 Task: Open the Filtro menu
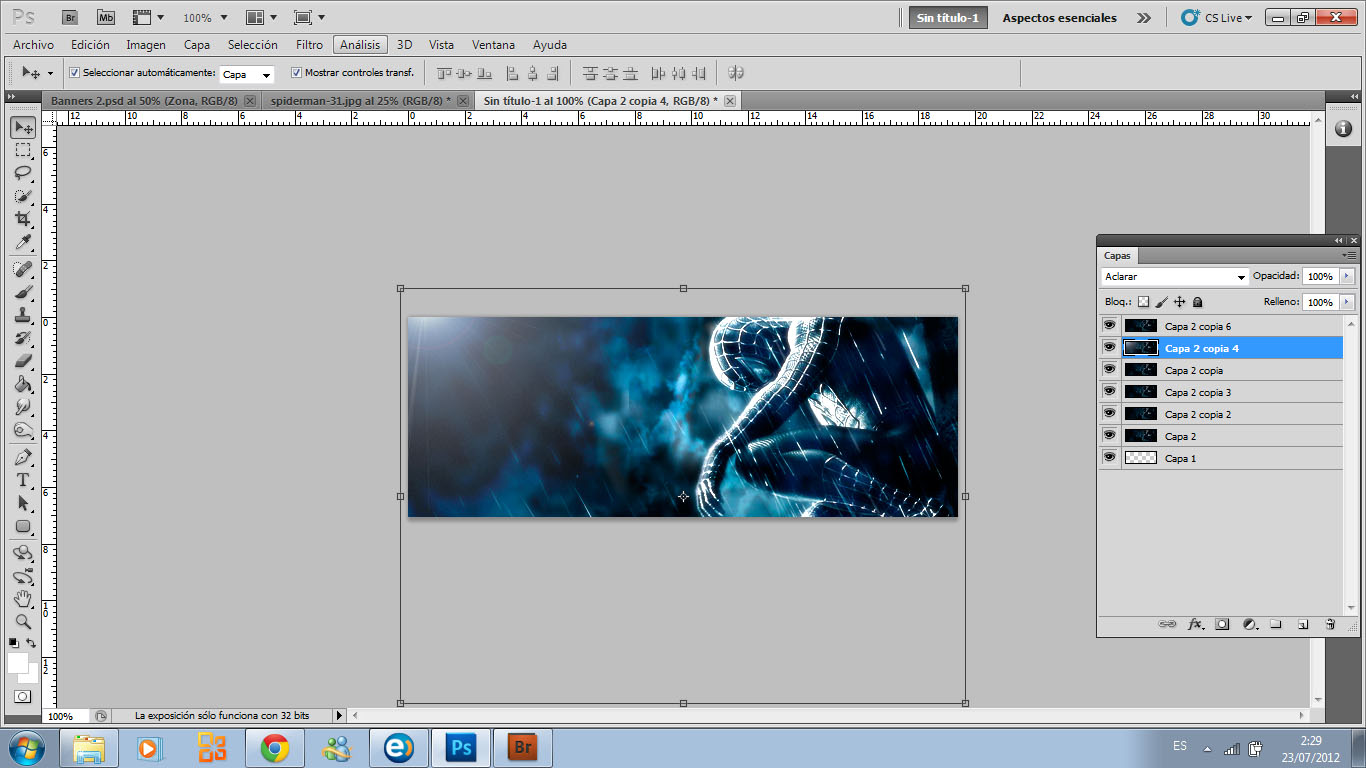pos(309,45)
